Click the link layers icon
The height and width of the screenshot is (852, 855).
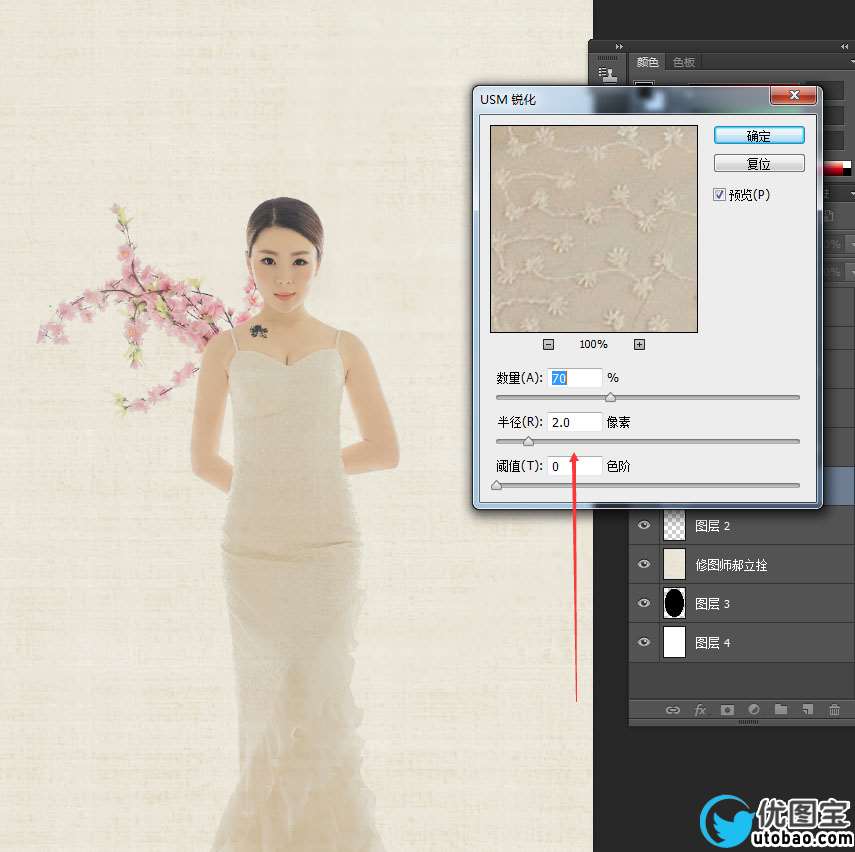(x=673, y=710)
